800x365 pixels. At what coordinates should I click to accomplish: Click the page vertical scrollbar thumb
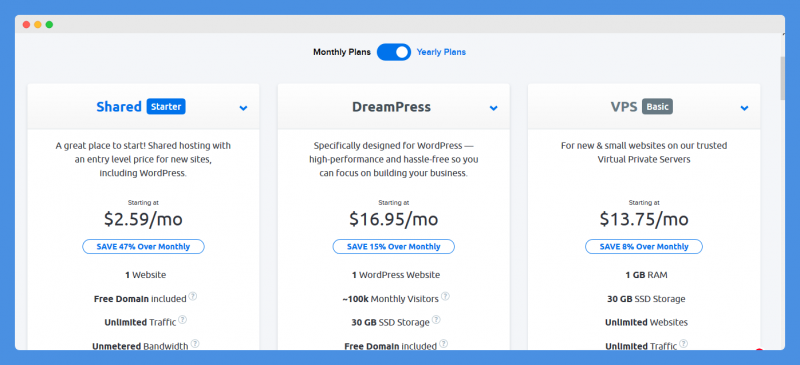(x=783, y=78)
